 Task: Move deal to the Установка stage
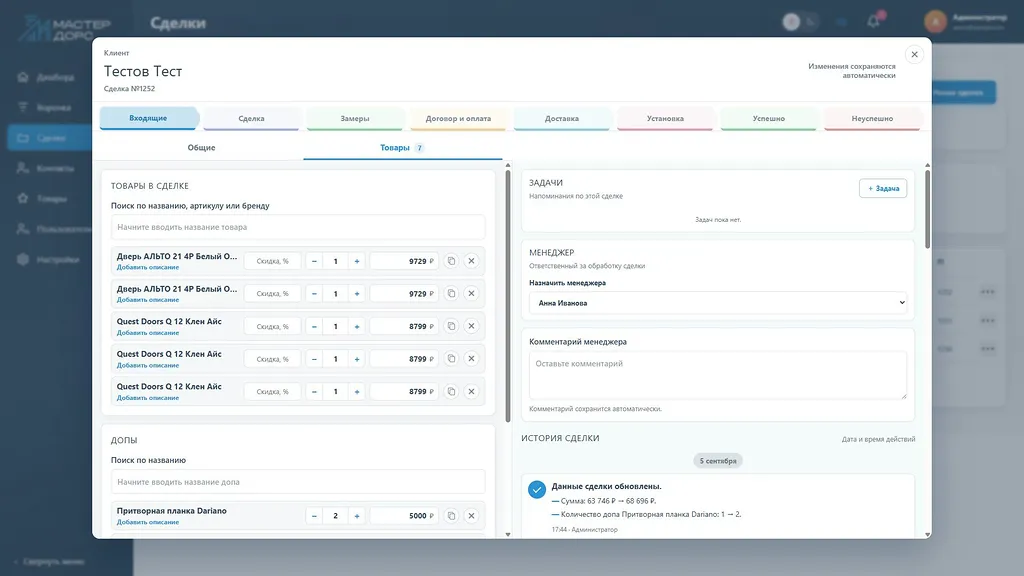(x=665, y=119)
